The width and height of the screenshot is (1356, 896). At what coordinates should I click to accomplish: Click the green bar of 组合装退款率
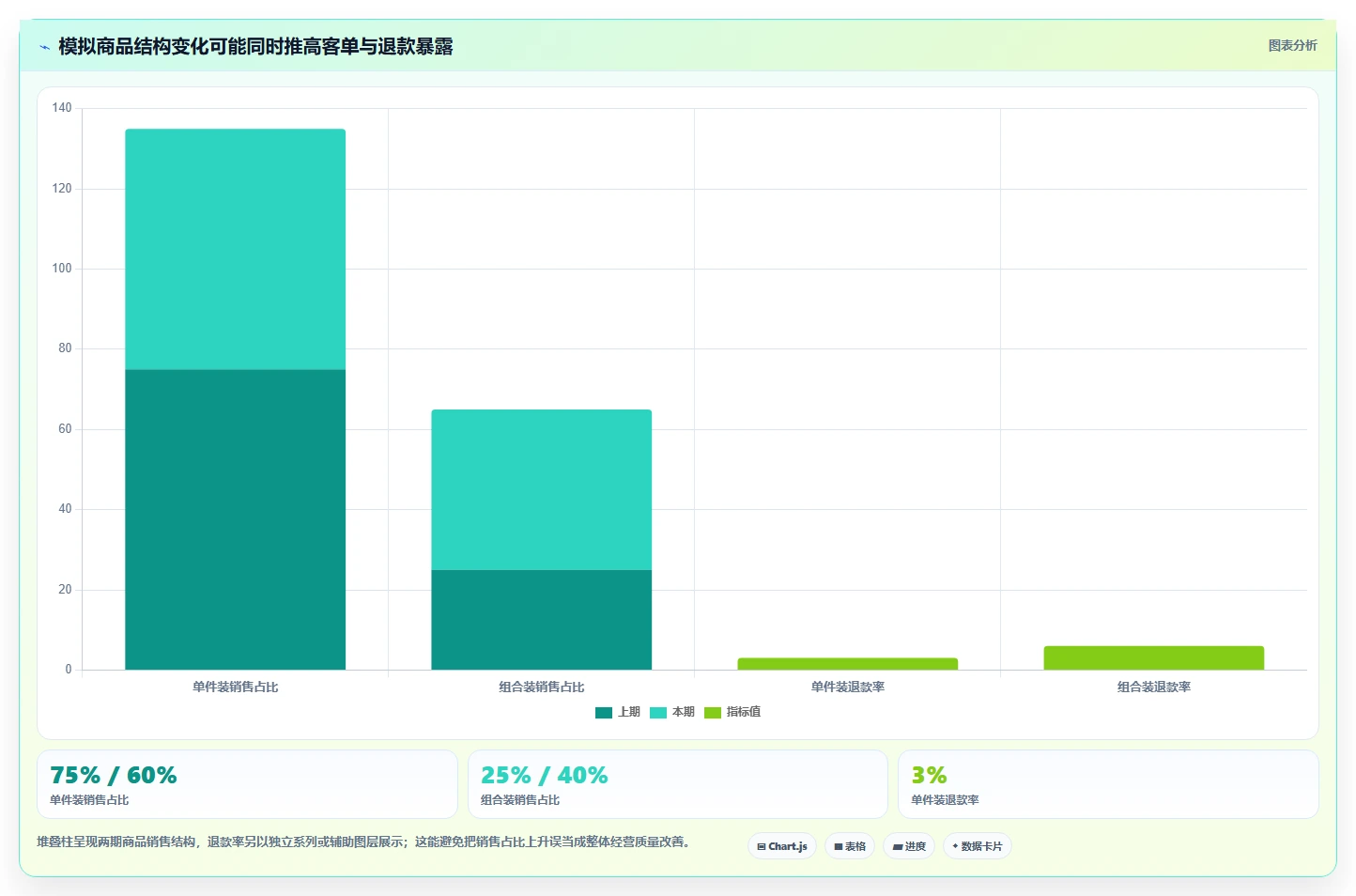pyautogui.click(x=1154, y=657)
